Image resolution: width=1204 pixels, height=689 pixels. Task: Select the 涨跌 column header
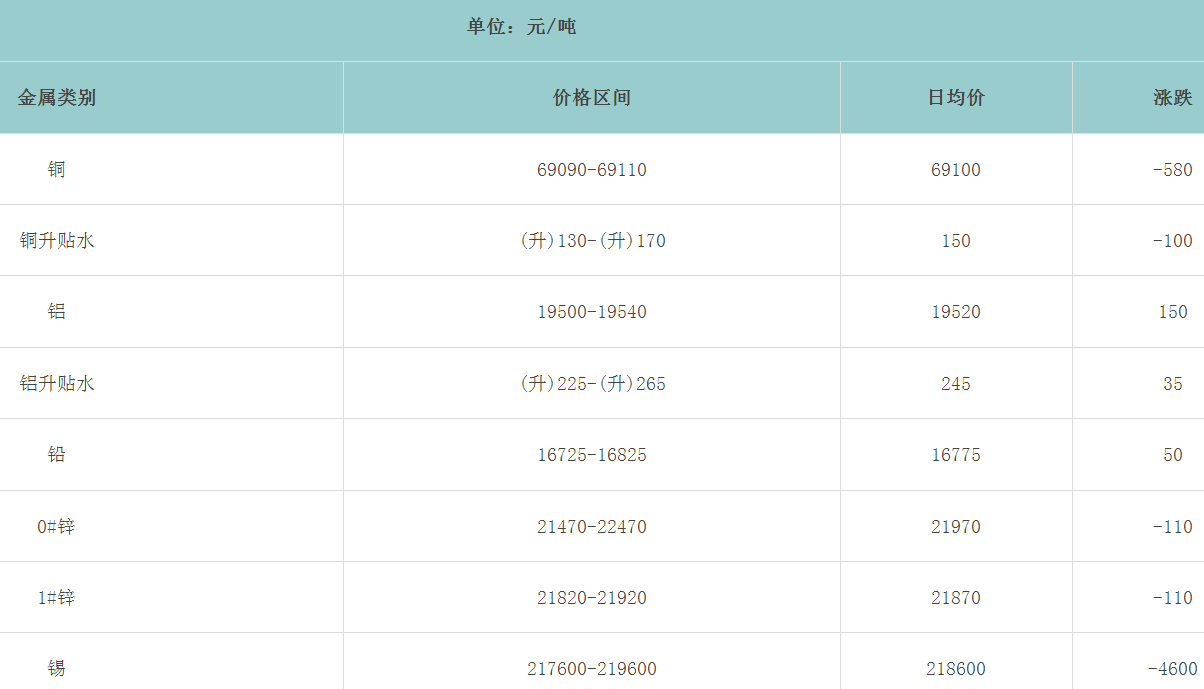[x=1172, y=98]
